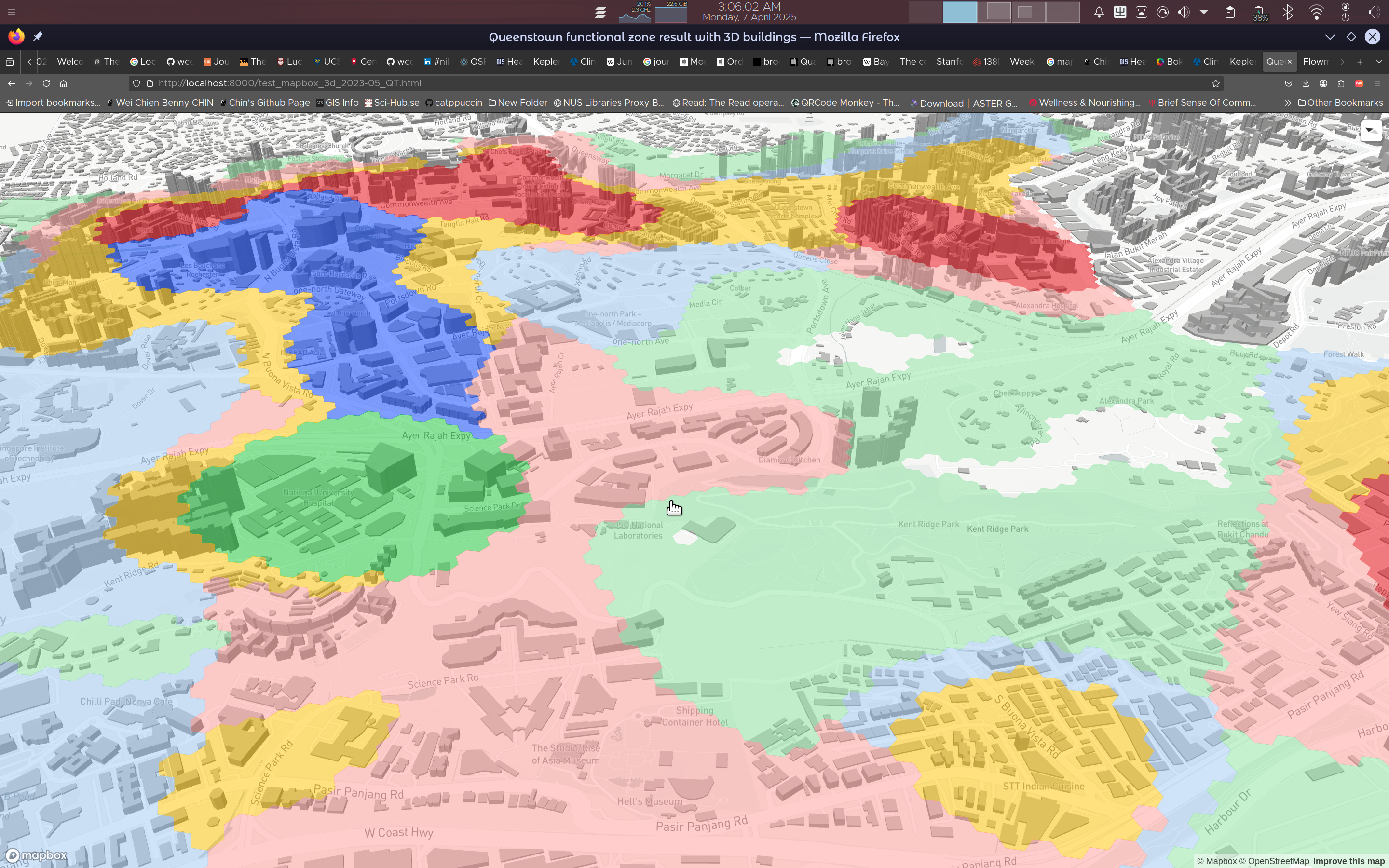
Task: Bookmark the page via the star icon
Action: click(x=1215, y=83)
